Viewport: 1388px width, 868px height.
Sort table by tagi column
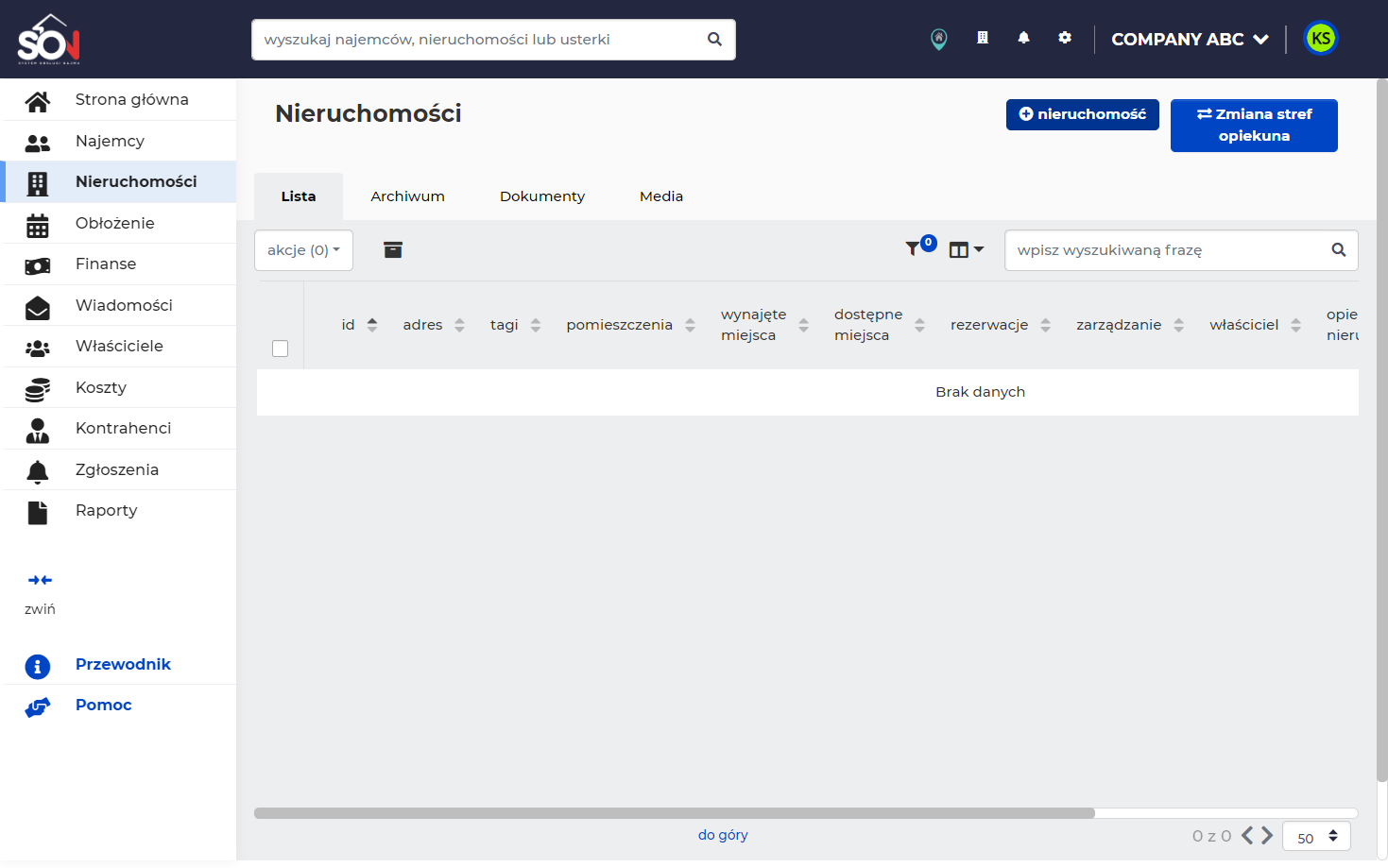pyautogui.click(x=515, y=325)
